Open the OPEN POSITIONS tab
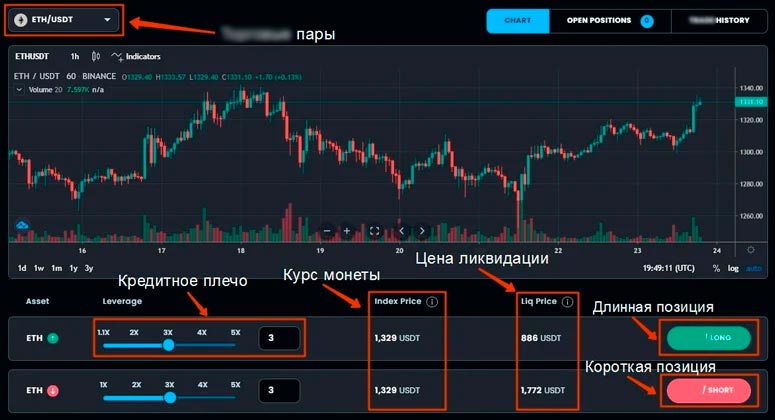775x420 pixels. 610,21
